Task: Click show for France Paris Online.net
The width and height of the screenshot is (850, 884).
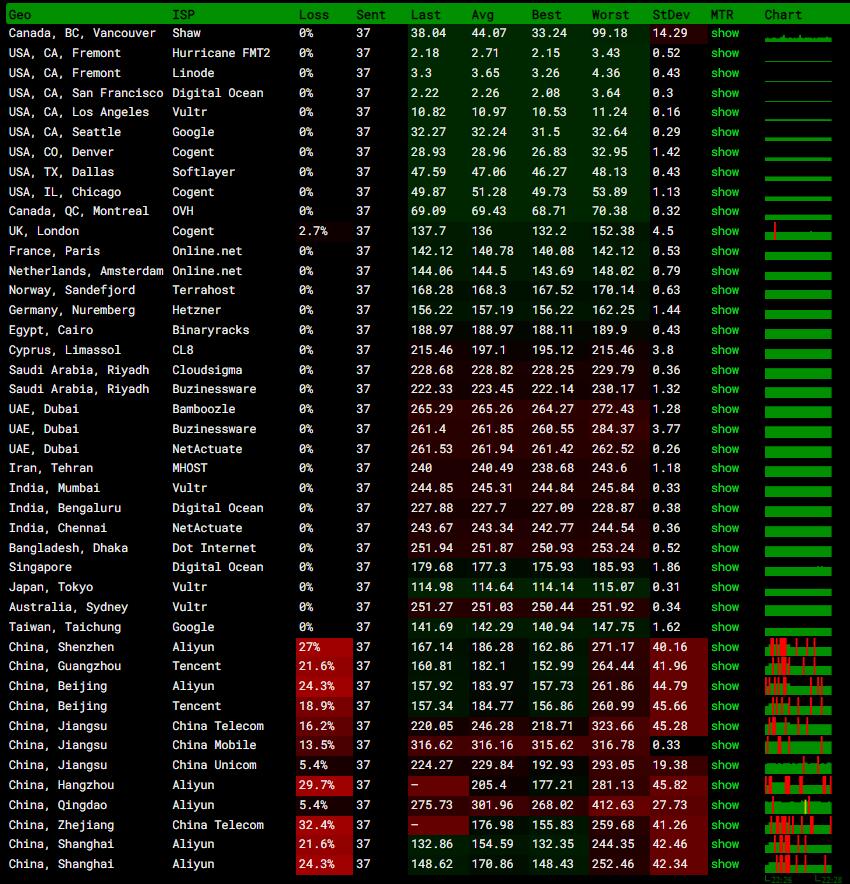Action: pyautogui.click(x=725, y=251)
